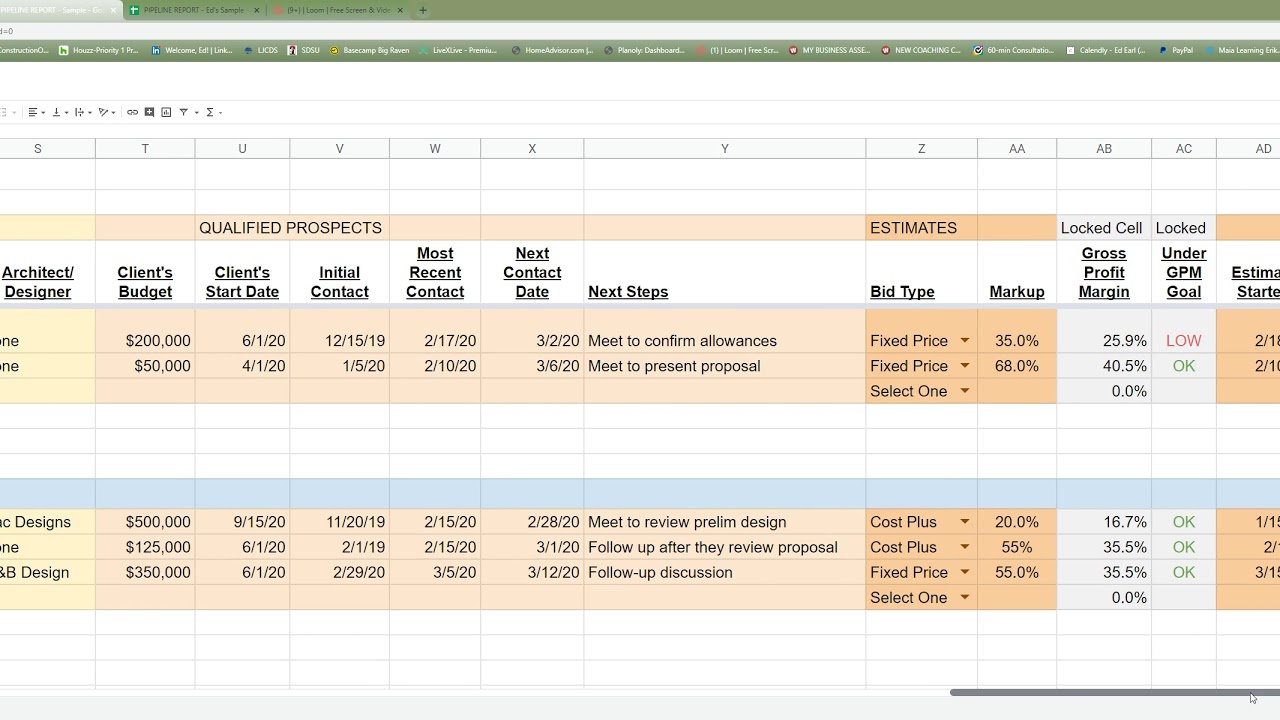
Task: Open a new browser tab
Action: point(423,10)
